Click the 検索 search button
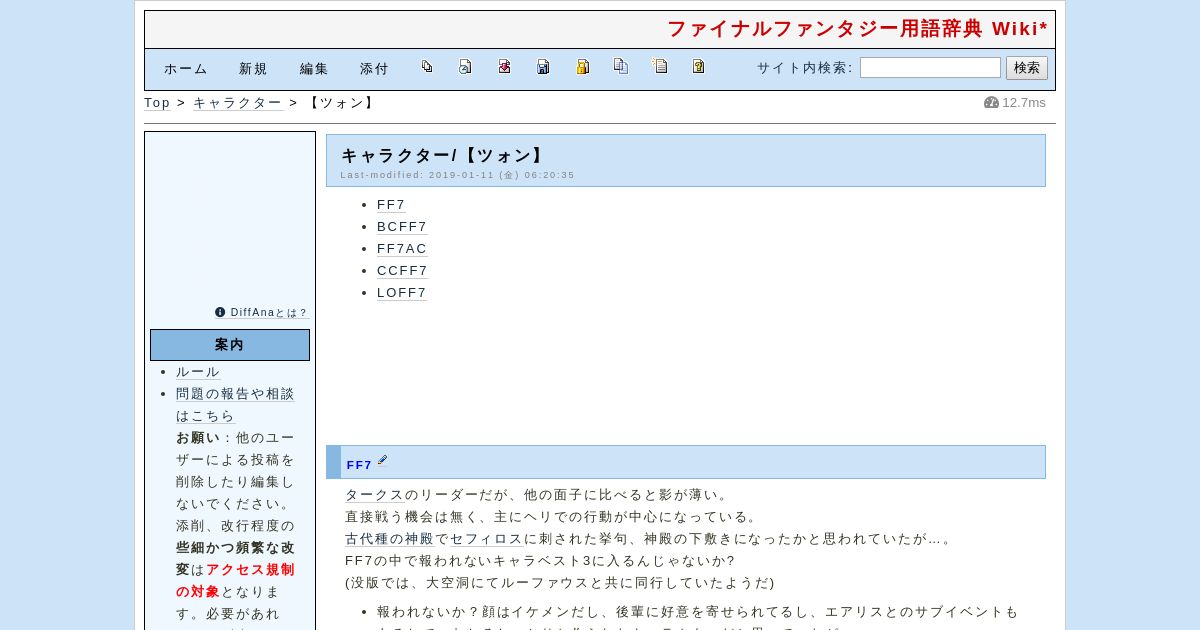 [1027, 68]
